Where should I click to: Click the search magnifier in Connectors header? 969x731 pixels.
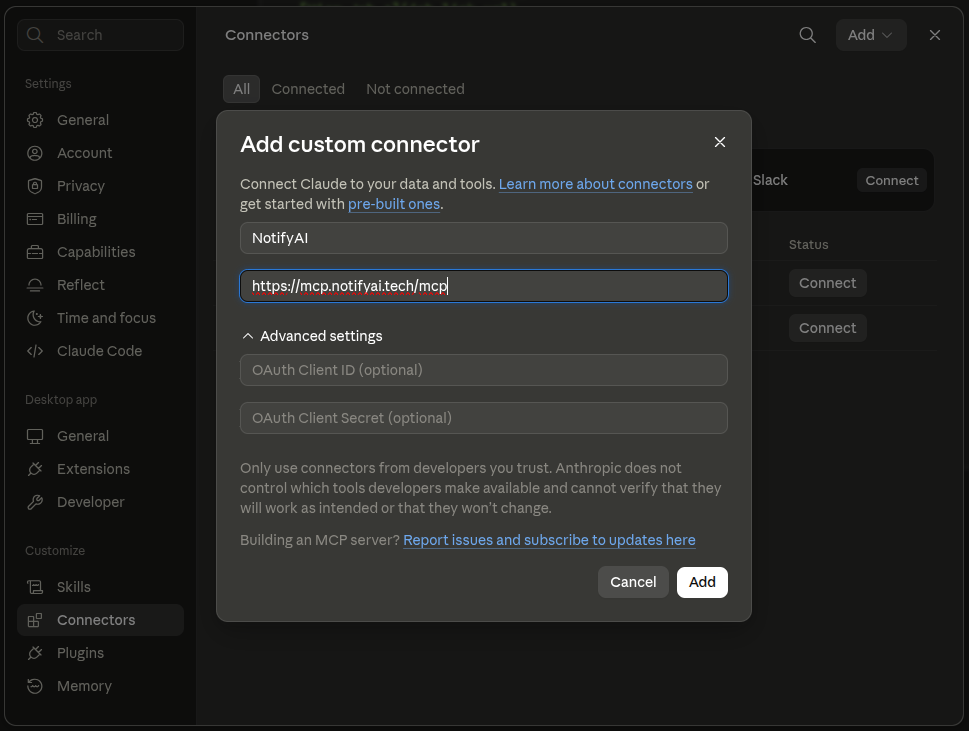(x=807, y=35)
